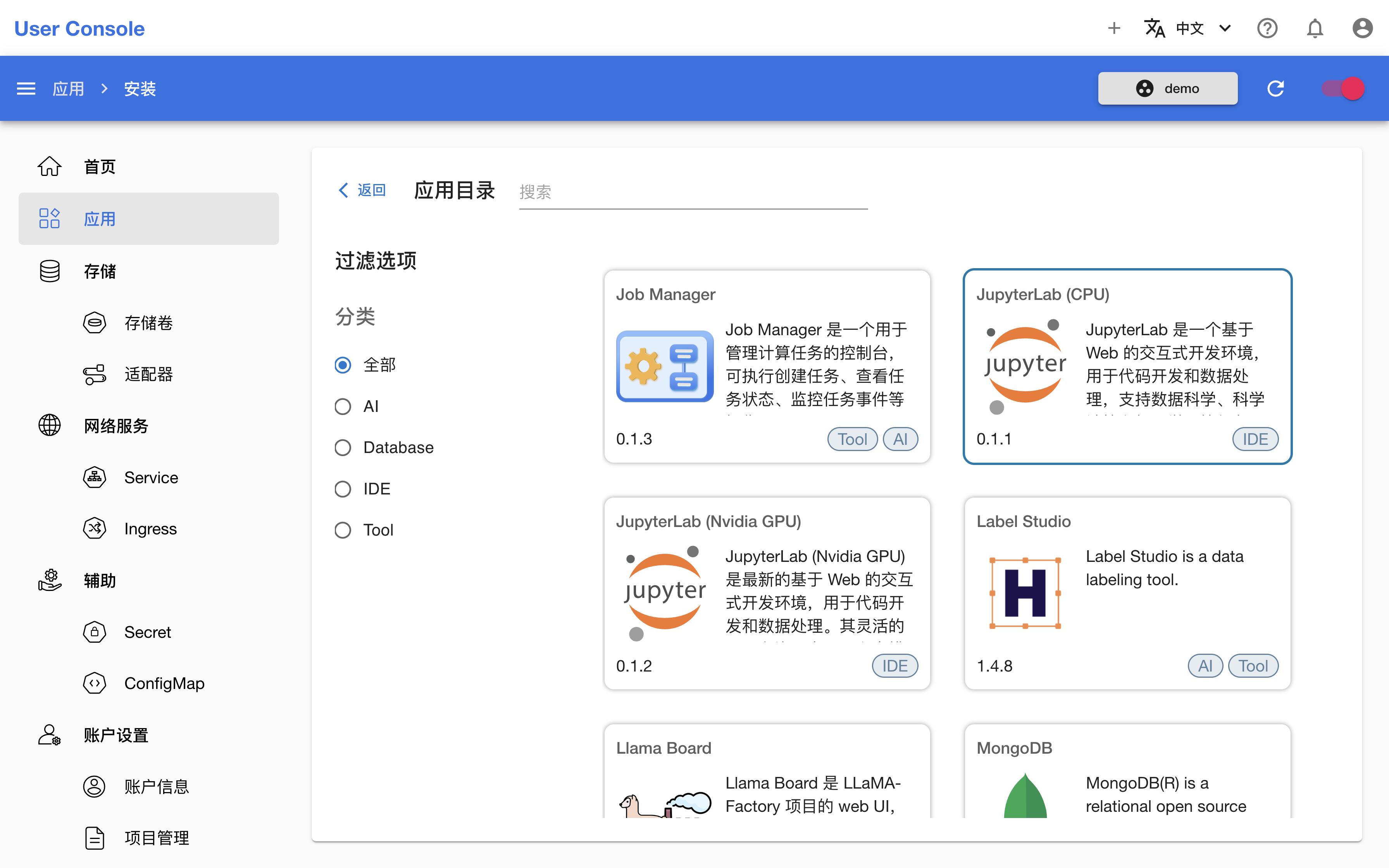
Task: Open 存储卷 in the sidebar
Action: (149, 323)
